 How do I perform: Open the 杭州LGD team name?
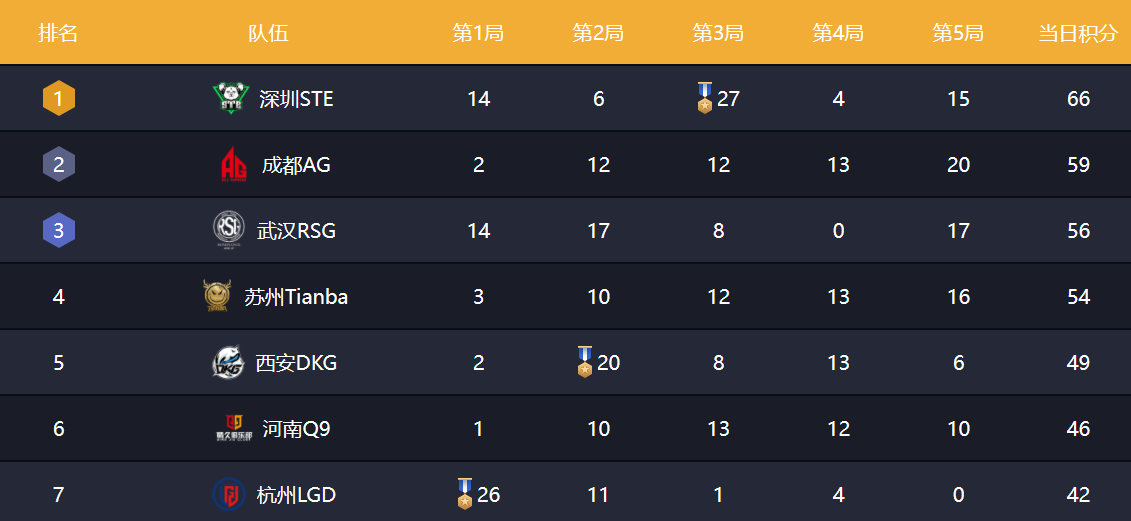tap(296, 494)
